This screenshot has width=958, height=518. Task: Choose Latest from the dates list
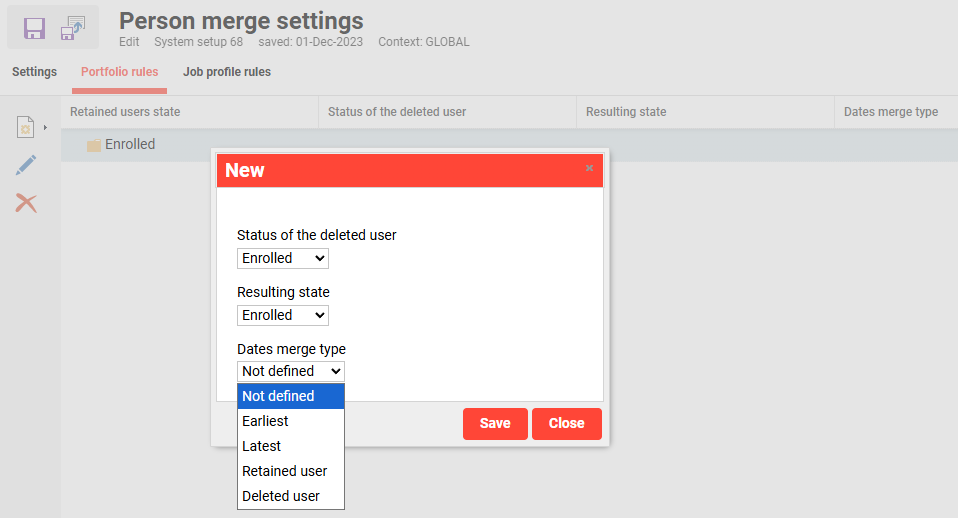(x=290, y=446)
